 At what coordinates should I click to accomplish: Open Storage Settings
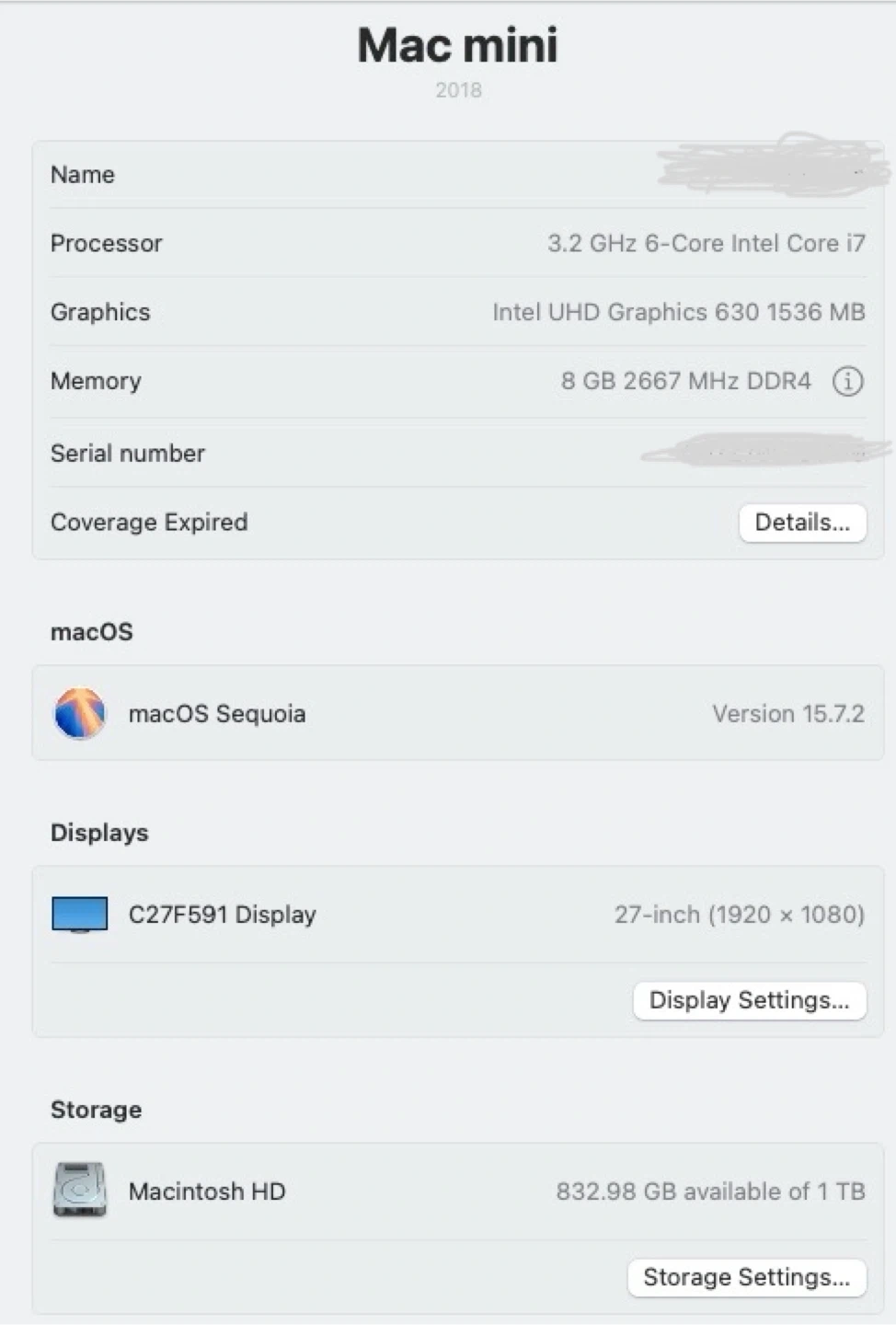click(746, 1277)
